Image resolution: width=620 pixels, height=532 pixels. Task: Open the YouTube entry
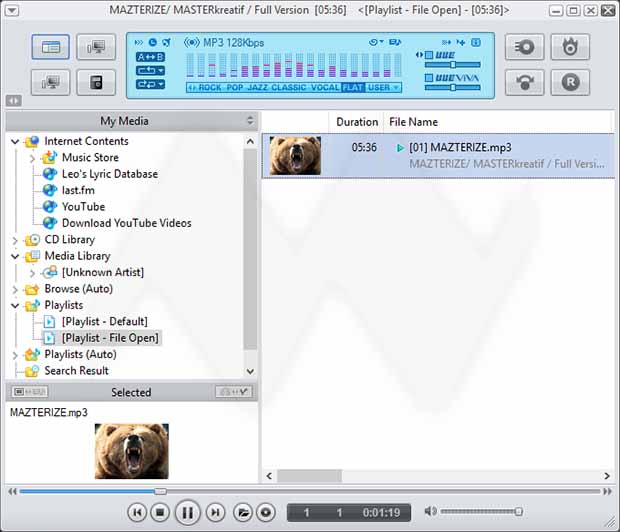click(83, 206)
